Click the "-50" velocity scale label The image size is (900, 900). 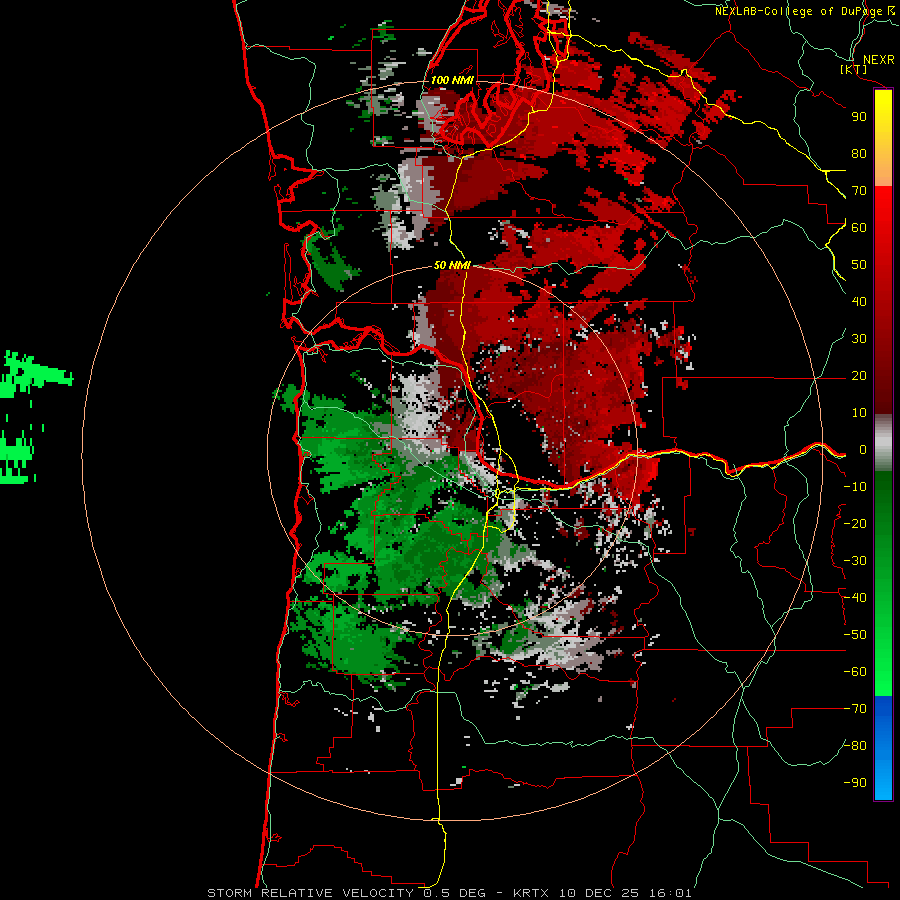point(855,635)
